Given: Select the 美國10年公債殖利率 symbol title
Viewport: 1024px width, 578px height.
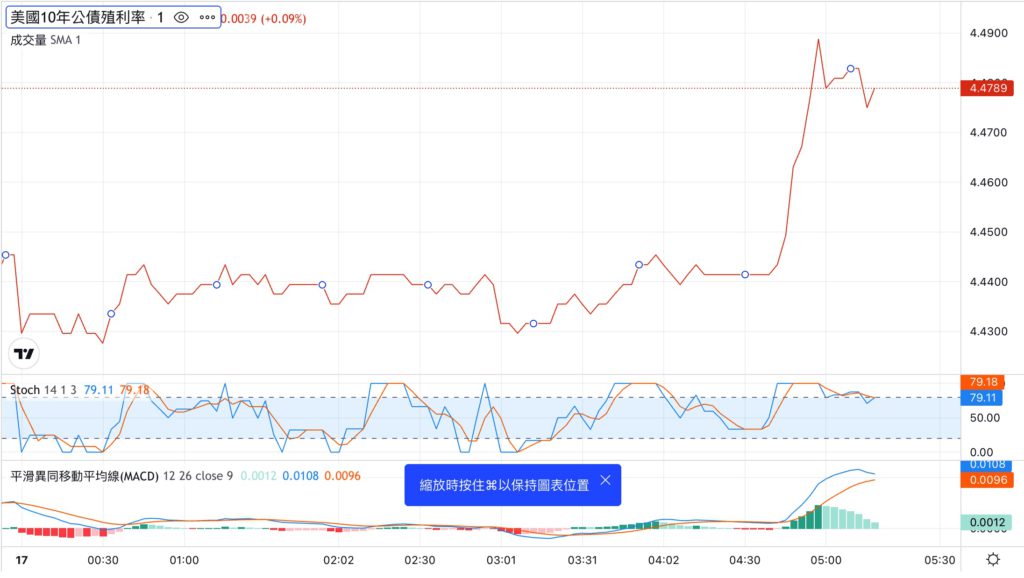Looking at the screenshot, I should [x=78, y=17].
